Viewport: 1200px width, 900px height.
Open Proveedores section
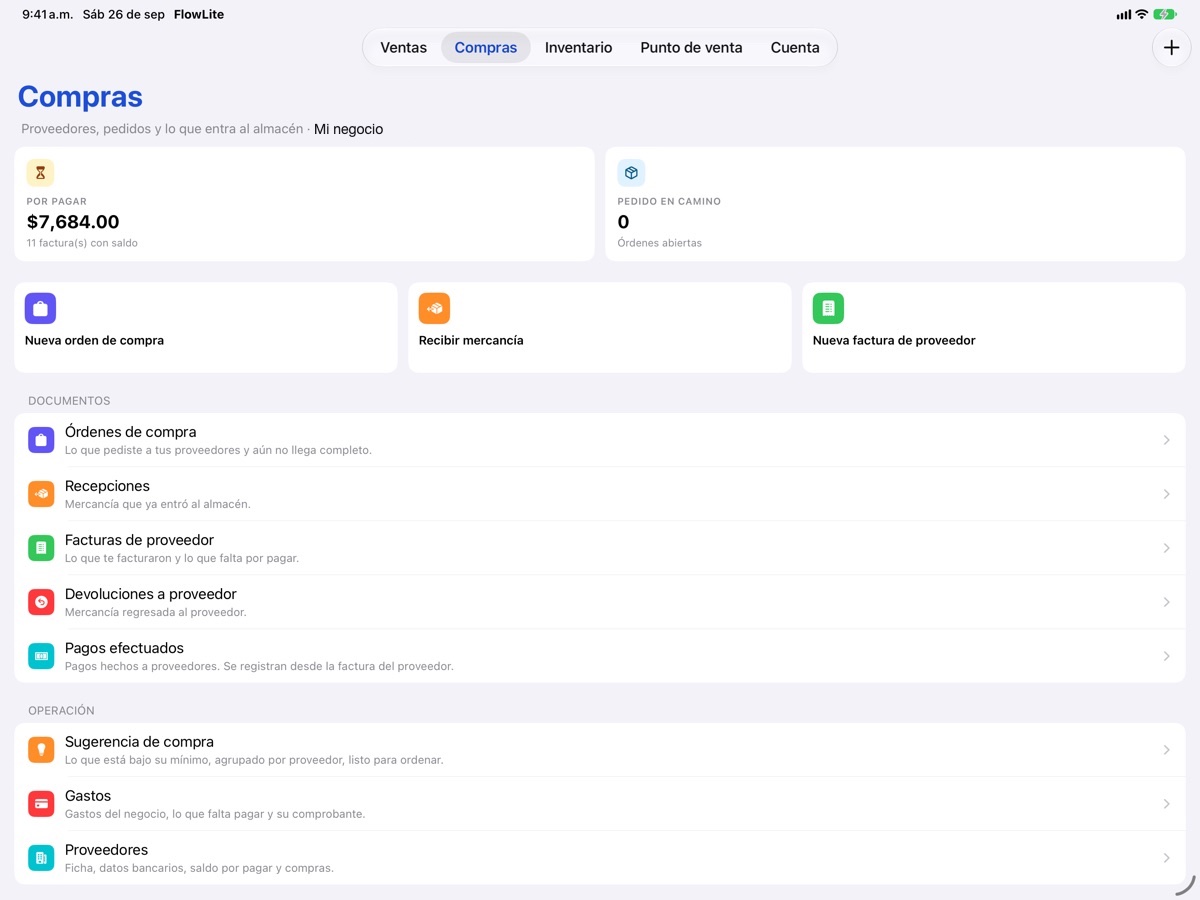click(600, 858)
